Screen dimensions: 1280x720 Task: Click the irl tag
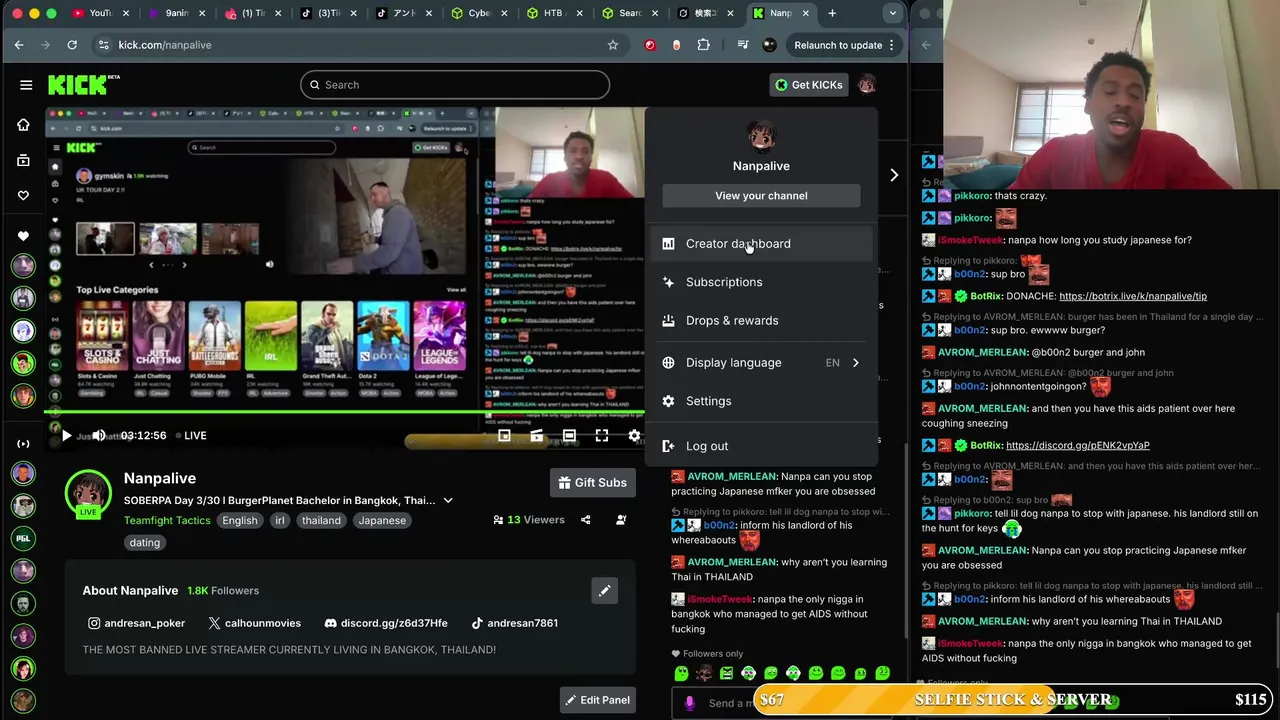pos(280,520)
